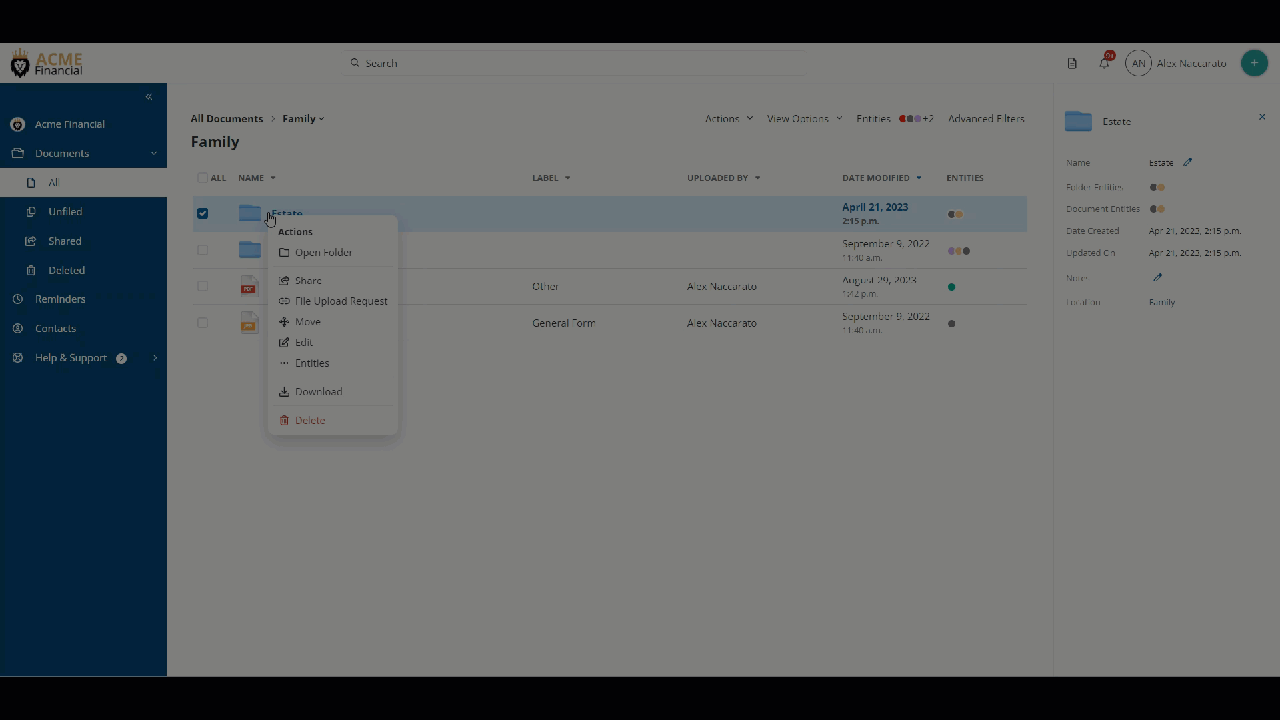Click the PDF file icon in the Other row
This screenshot has width=1280, height=720.
point(249,286)
